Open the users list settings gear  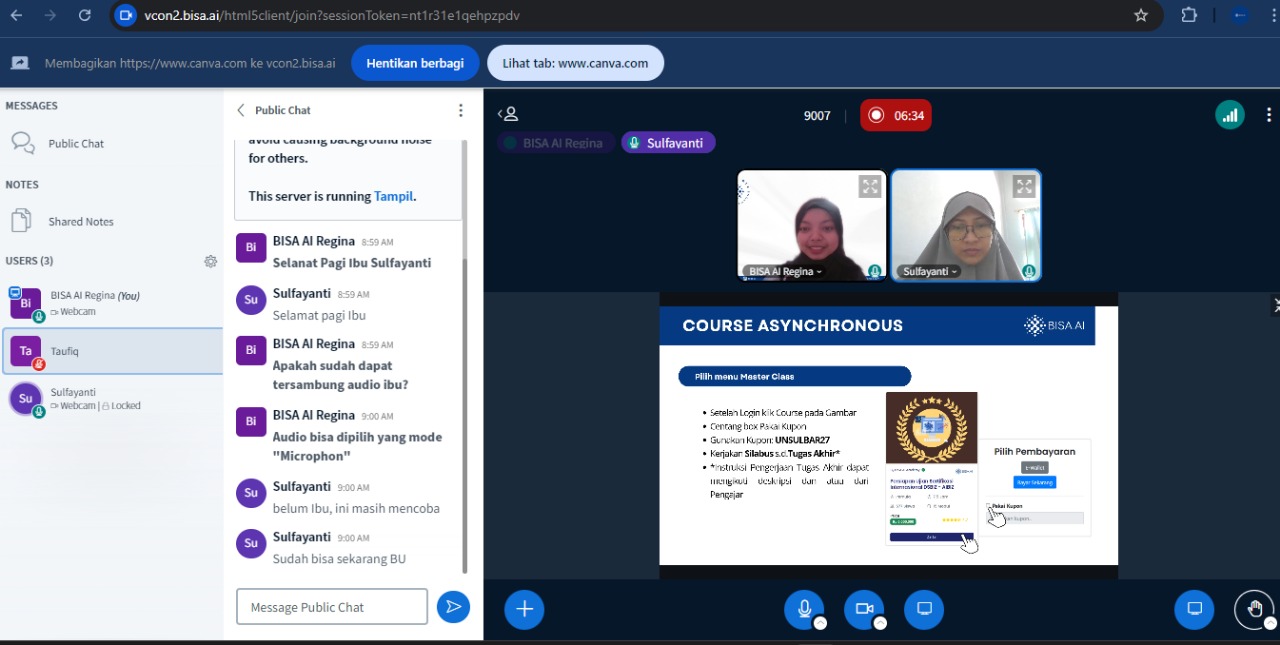tap(210, 261)
